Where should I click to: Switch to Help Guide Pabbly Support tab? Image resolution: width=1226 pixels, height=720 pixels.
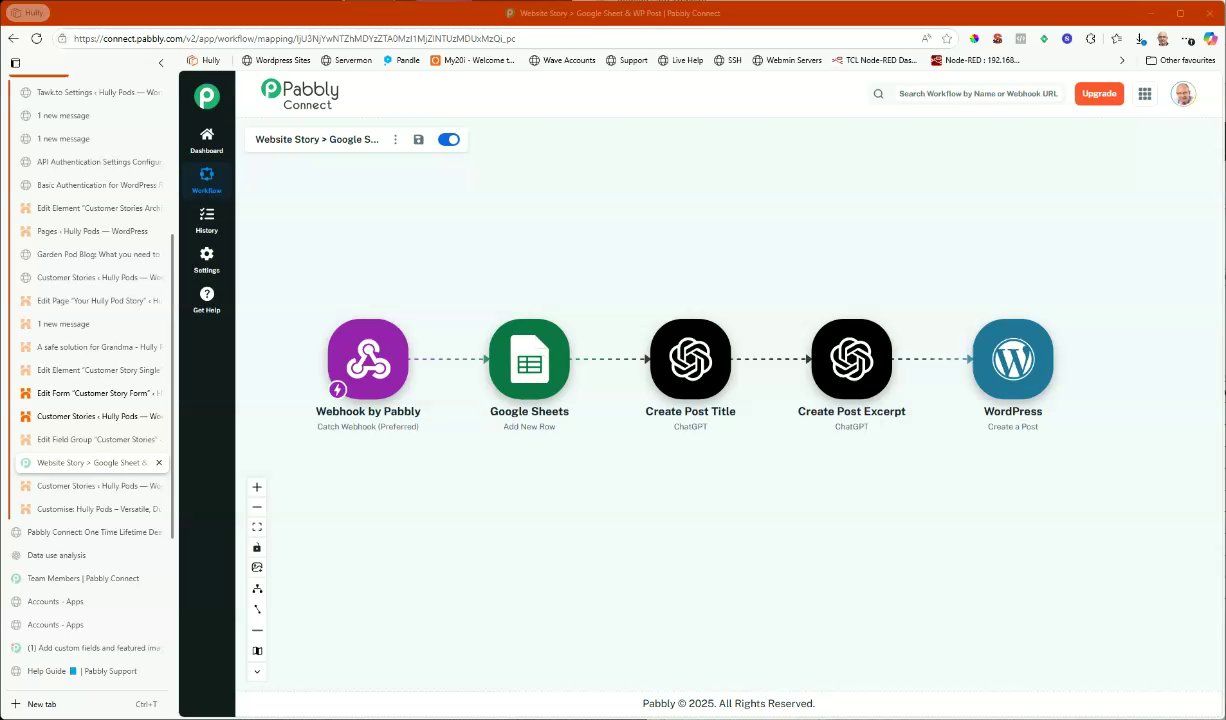click(87, 671)
